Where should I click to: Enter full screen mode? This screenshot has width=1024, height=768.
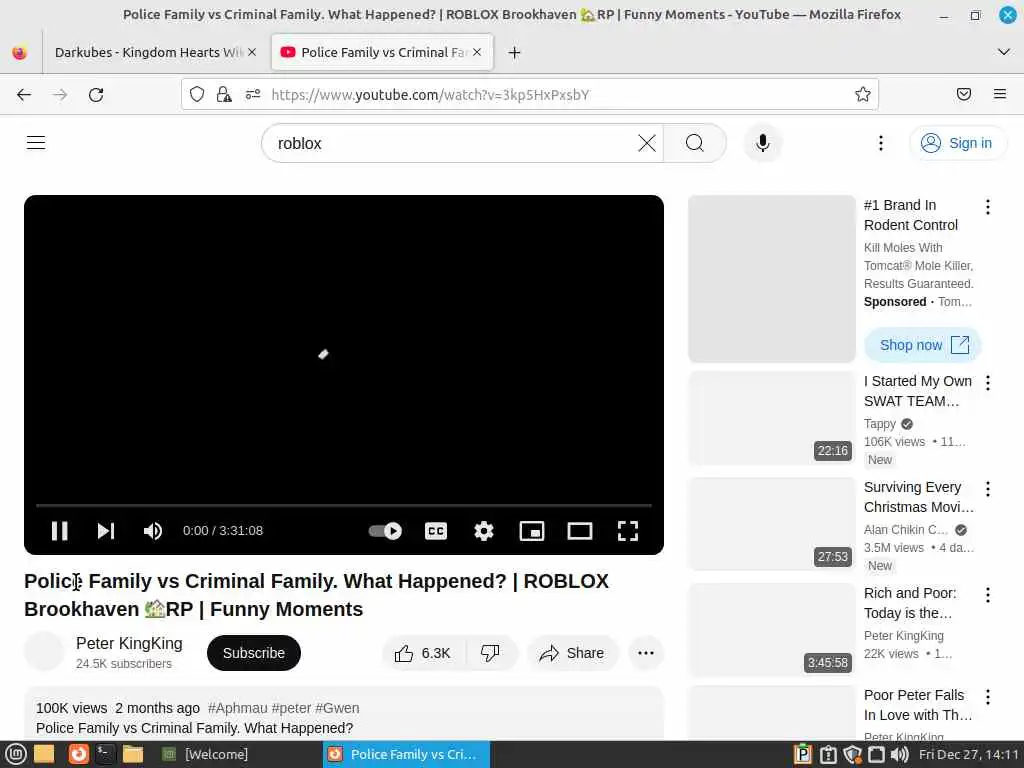[628, 531]
